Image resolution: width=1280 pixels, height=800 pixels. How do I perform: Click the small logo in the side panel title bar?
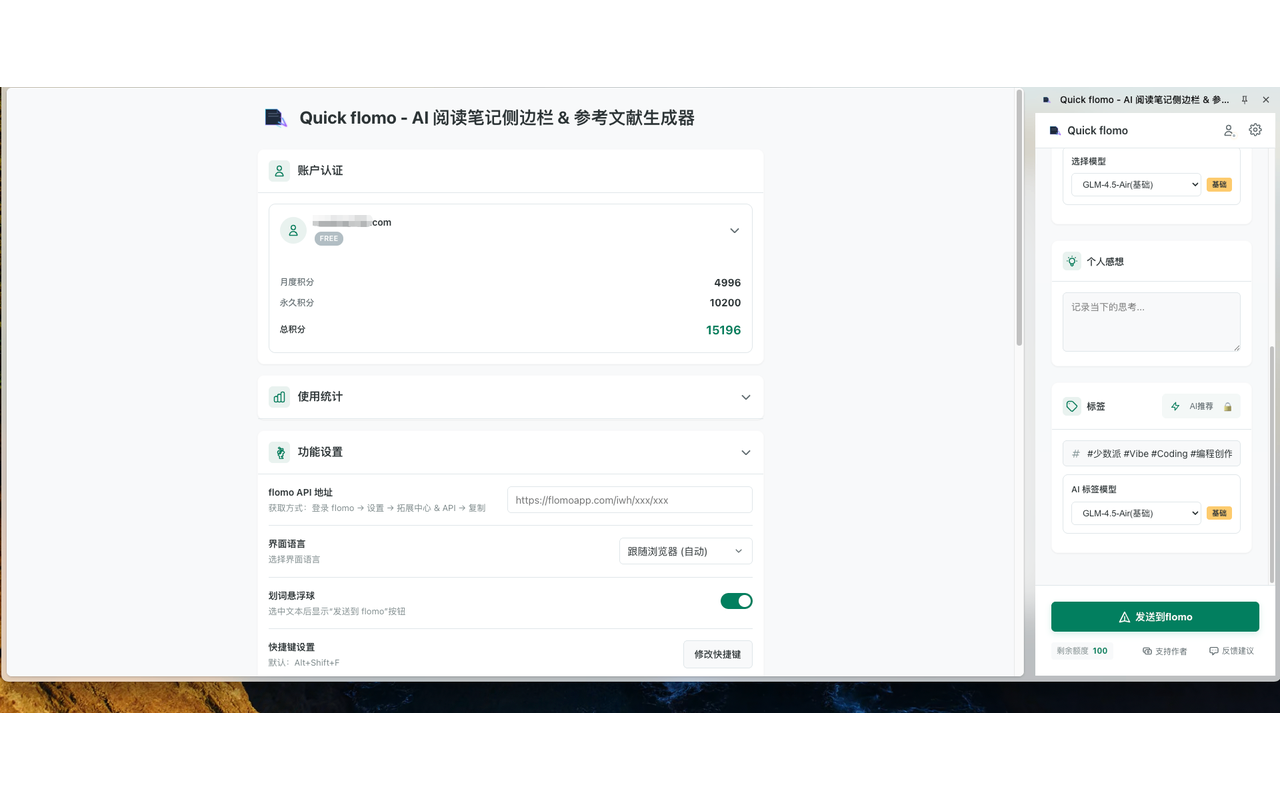click(x=1047, y=100)
